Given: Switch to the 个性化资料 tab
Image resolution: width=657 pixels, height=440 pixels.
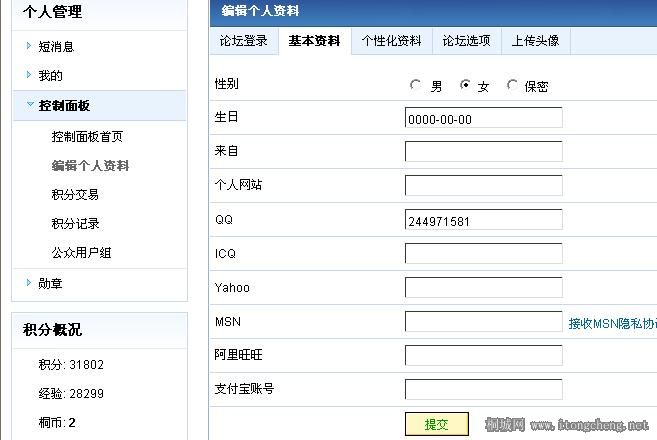Looking at the screenshot, I should point(391,41).
